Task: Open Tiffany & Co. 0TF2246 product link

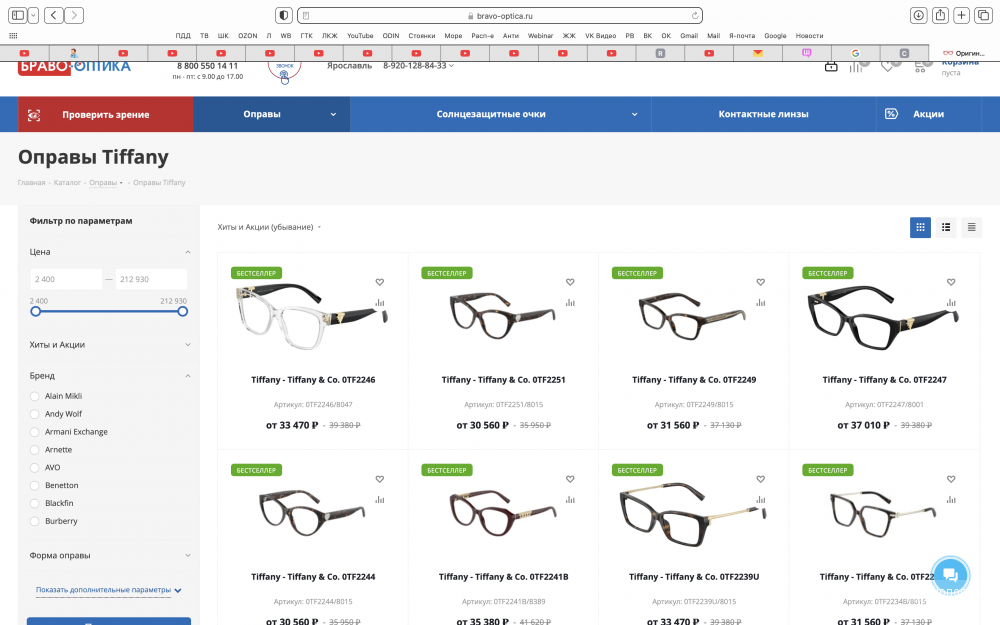Action: point(312,379)
